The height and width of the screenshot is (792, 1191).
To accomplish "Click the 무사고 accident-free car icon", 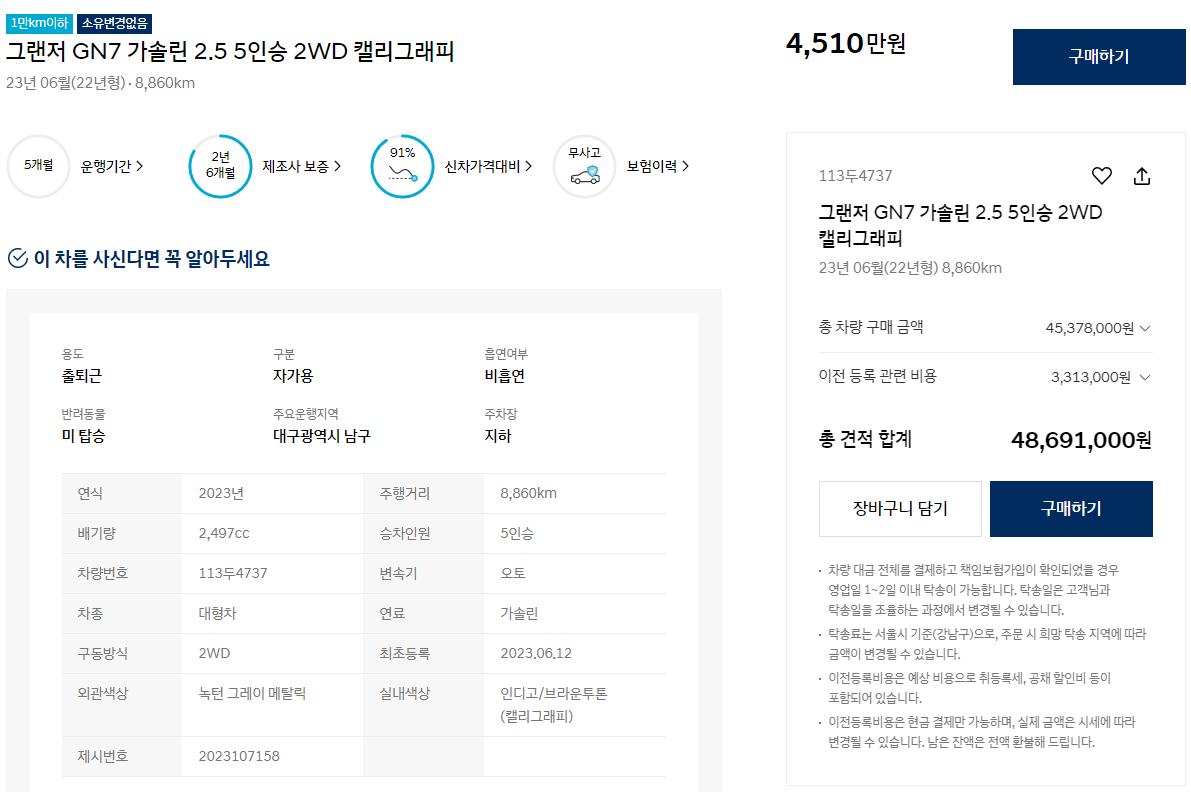I will [x=584, y=166].
